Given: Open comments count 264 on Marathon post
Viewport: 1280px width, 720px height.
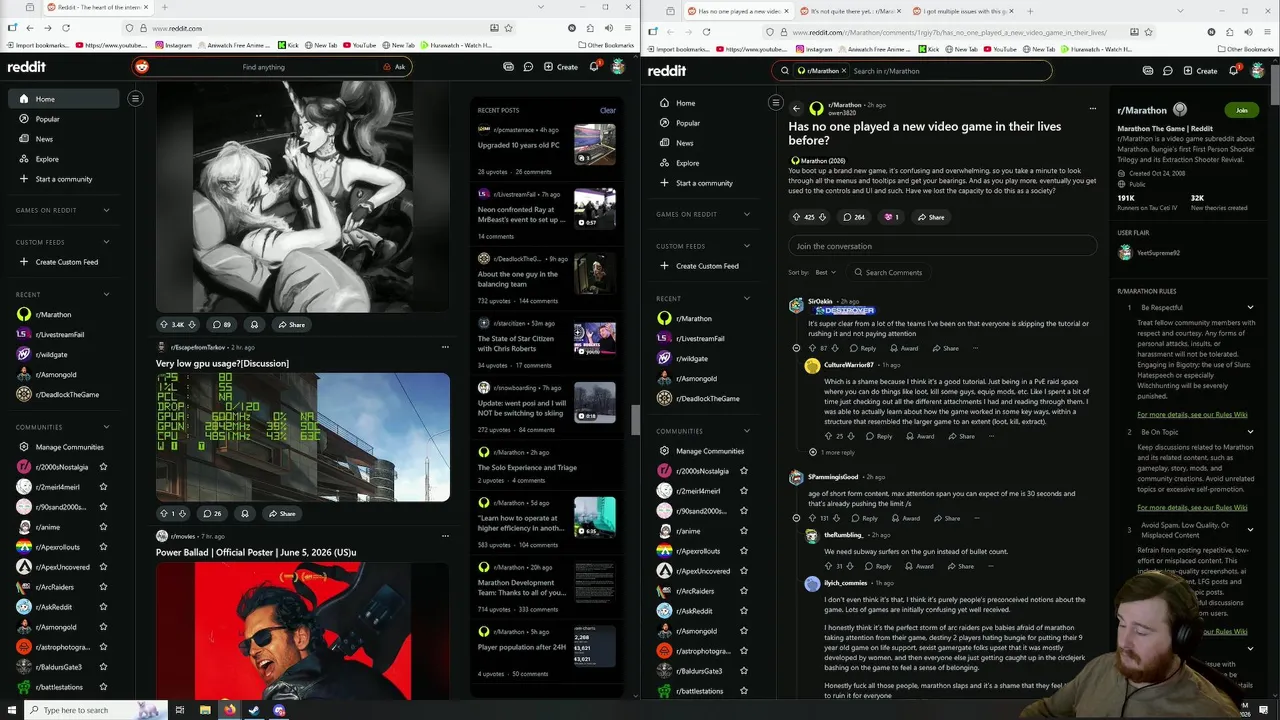Looking at the screenshot, I should pos(853,217).
